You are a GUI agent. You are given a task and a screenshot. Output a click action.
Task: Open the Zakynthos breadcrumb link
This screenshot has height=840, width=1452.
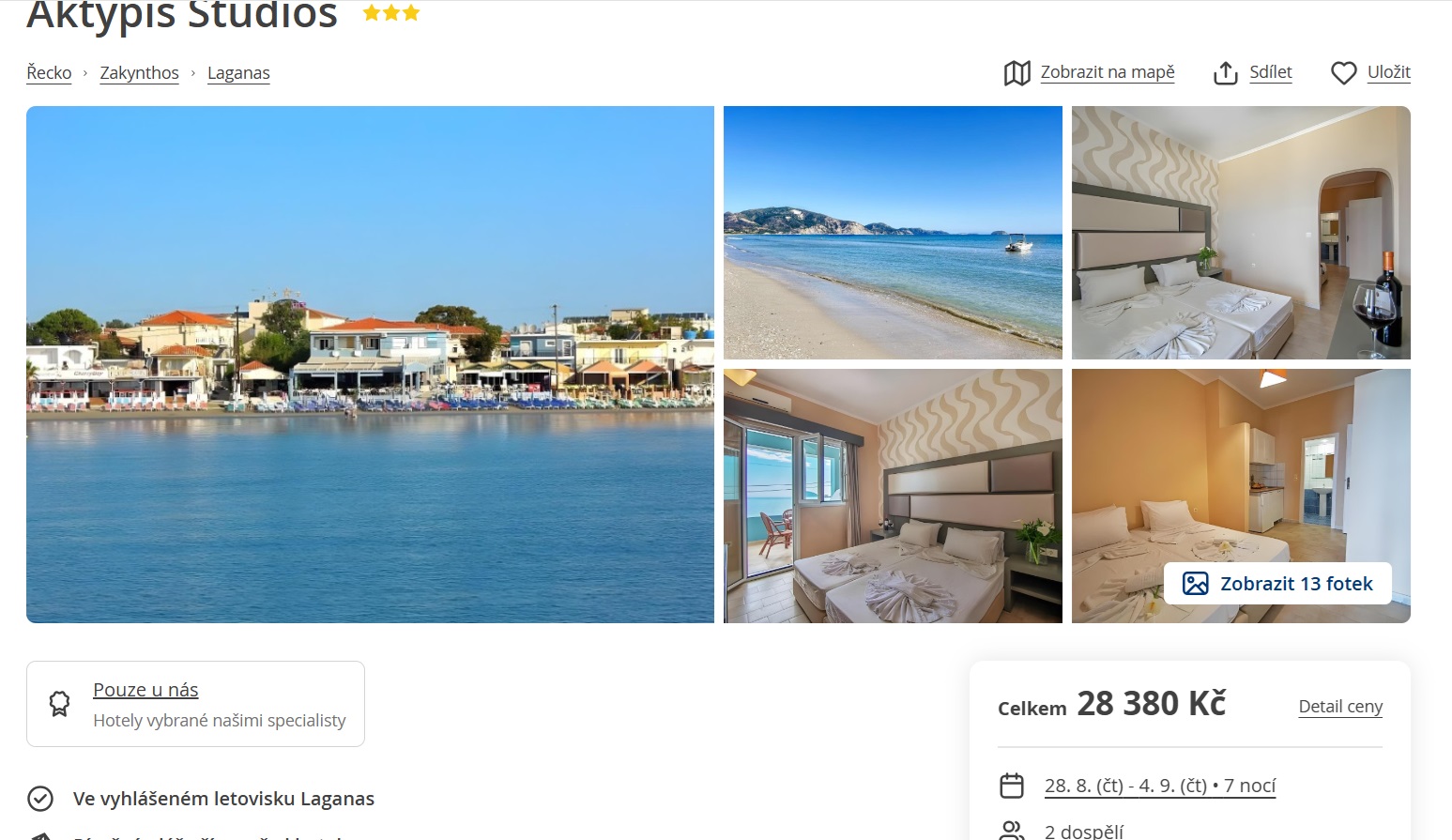[140, 73]
